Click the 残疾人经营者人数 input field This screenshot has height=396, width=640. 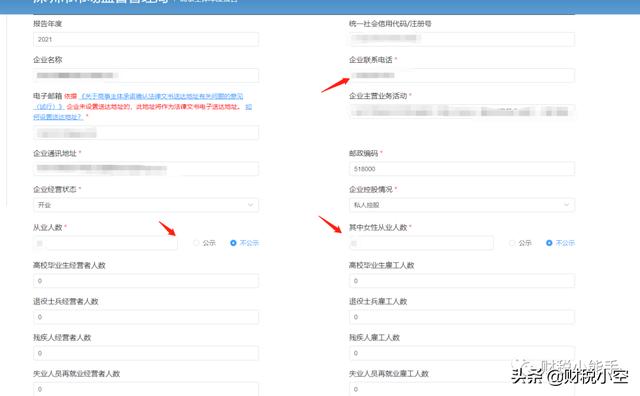click(x=146, y=353)
